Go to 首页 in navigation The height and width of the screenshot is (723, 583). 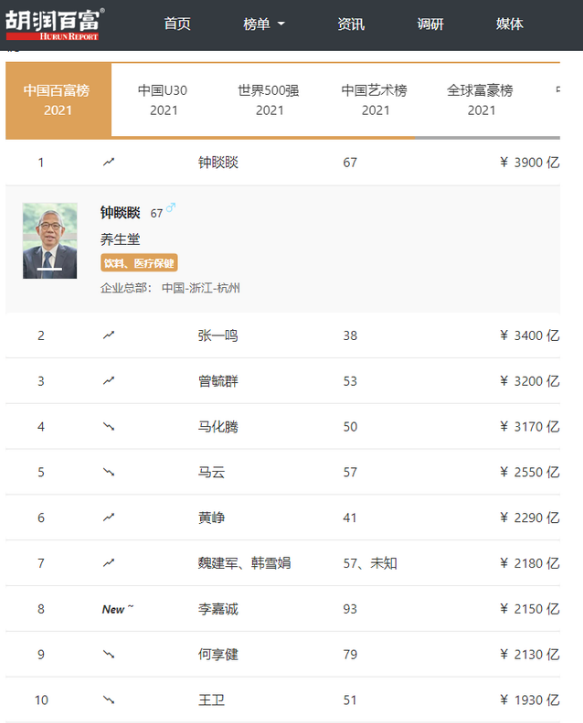177,24
